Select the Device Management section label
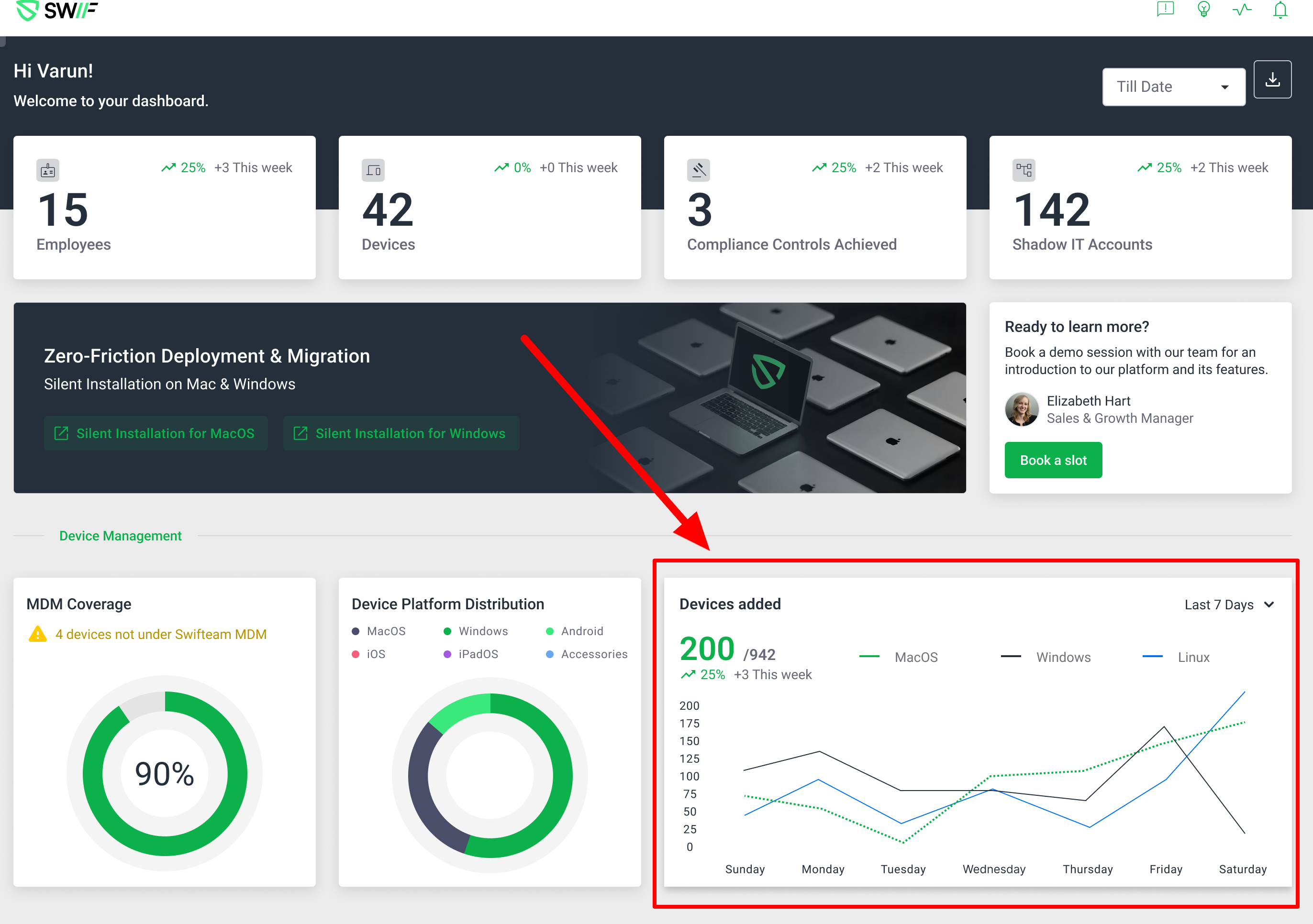Screen dimensions: 1313x924 (x=120, y=536)
